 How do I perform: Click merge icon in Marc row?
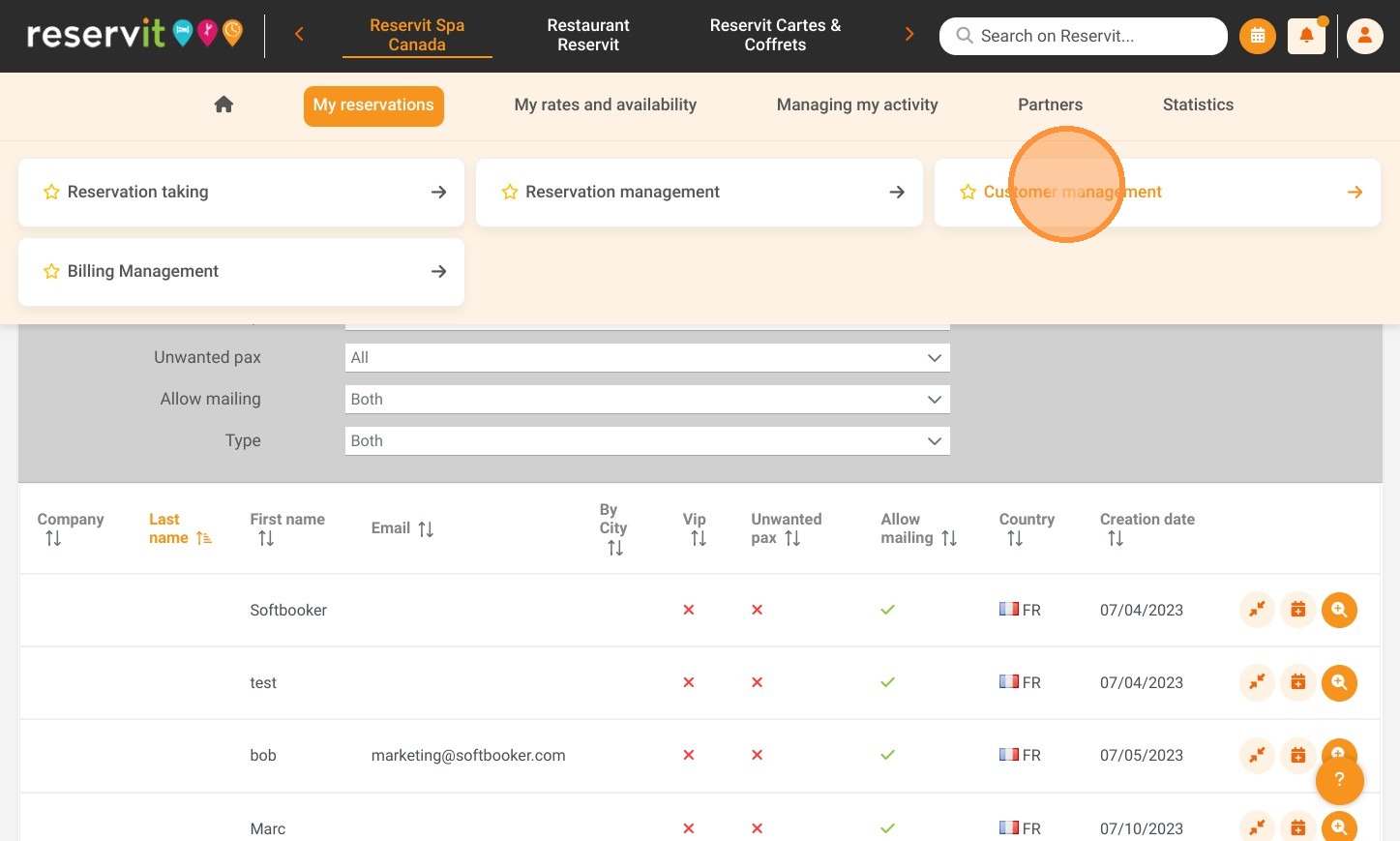click(1257, 827)
